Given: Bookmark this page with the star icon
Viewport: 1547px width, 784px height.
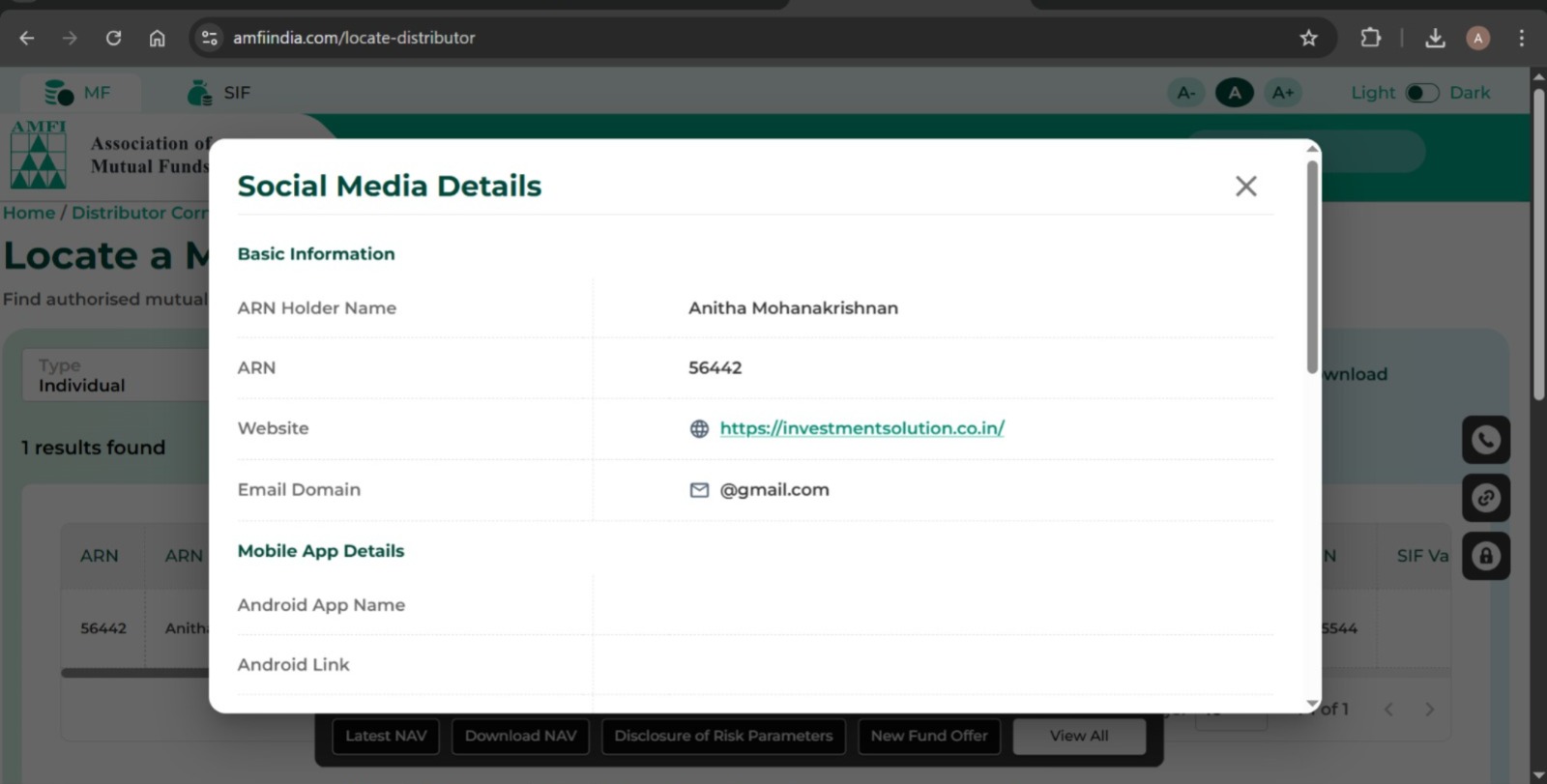Looking at the screenshot, I should [1308, 38].
